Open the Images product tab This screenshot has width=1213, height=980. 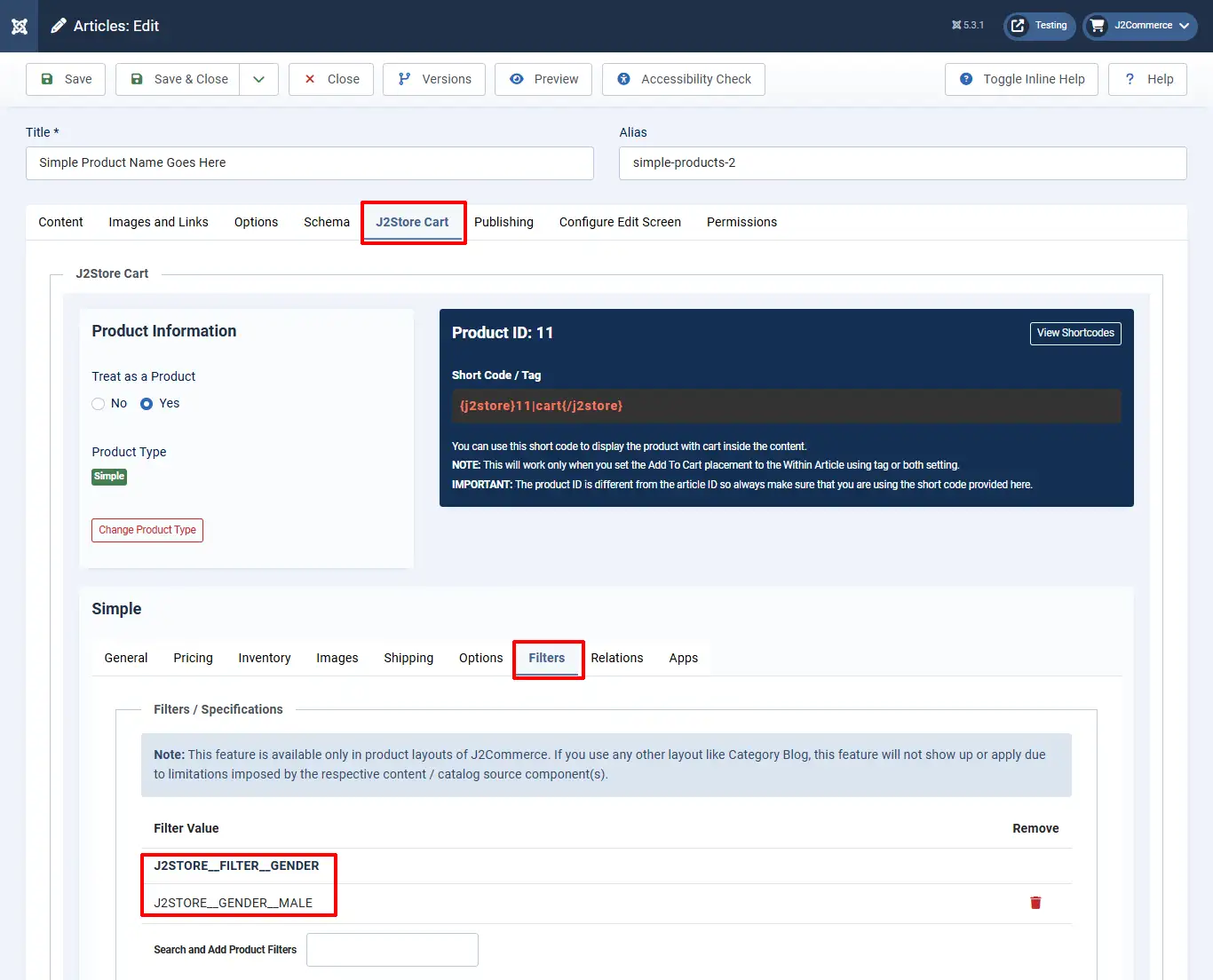coord(337,658)
